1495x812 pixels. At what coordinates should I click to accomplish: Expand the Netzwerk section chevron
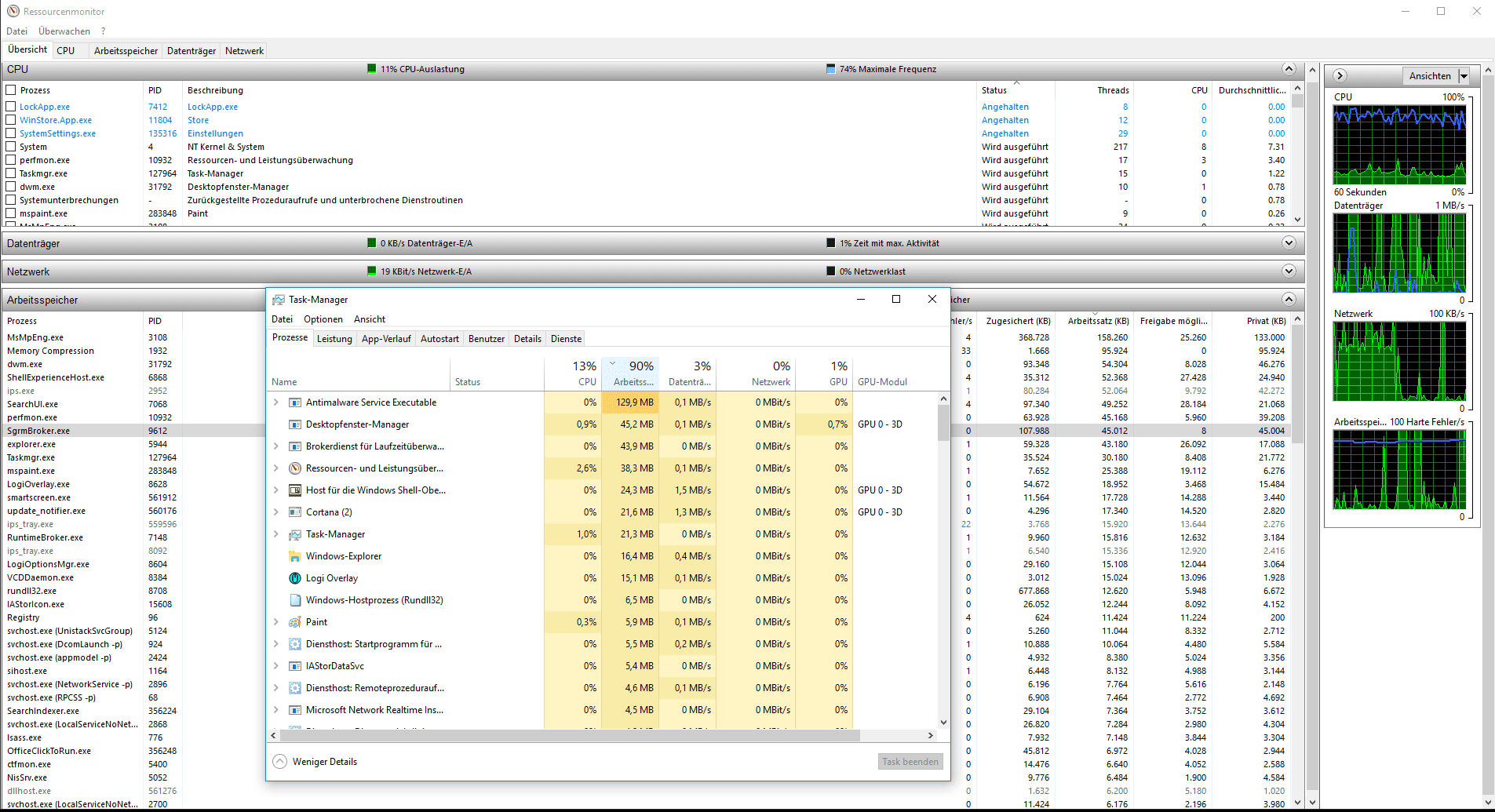[1289, 271]
